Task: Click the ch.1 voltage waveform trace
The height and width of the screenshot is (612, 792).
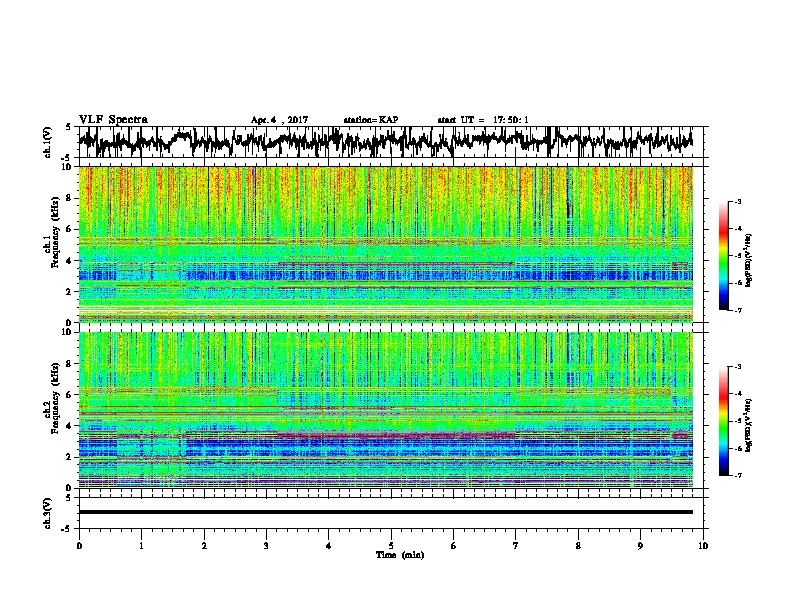Action: tap(385, 141)
